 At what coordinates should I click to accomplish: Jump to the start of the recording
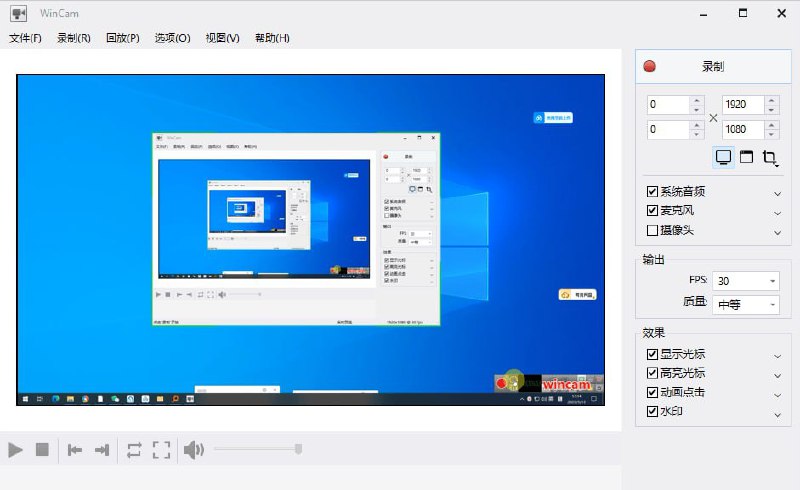click(x=75, y=450)
